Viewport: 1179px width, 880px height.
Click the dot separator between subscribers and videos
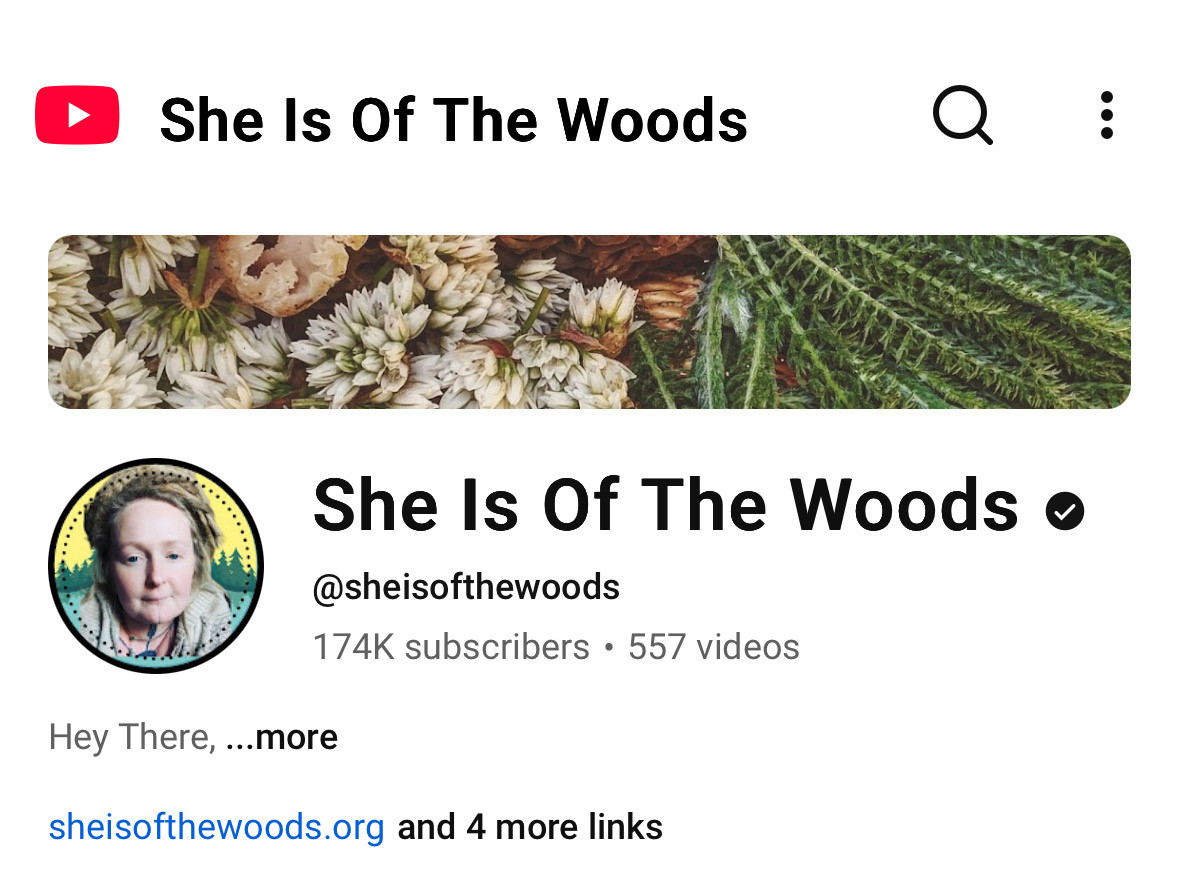point(609,647)
